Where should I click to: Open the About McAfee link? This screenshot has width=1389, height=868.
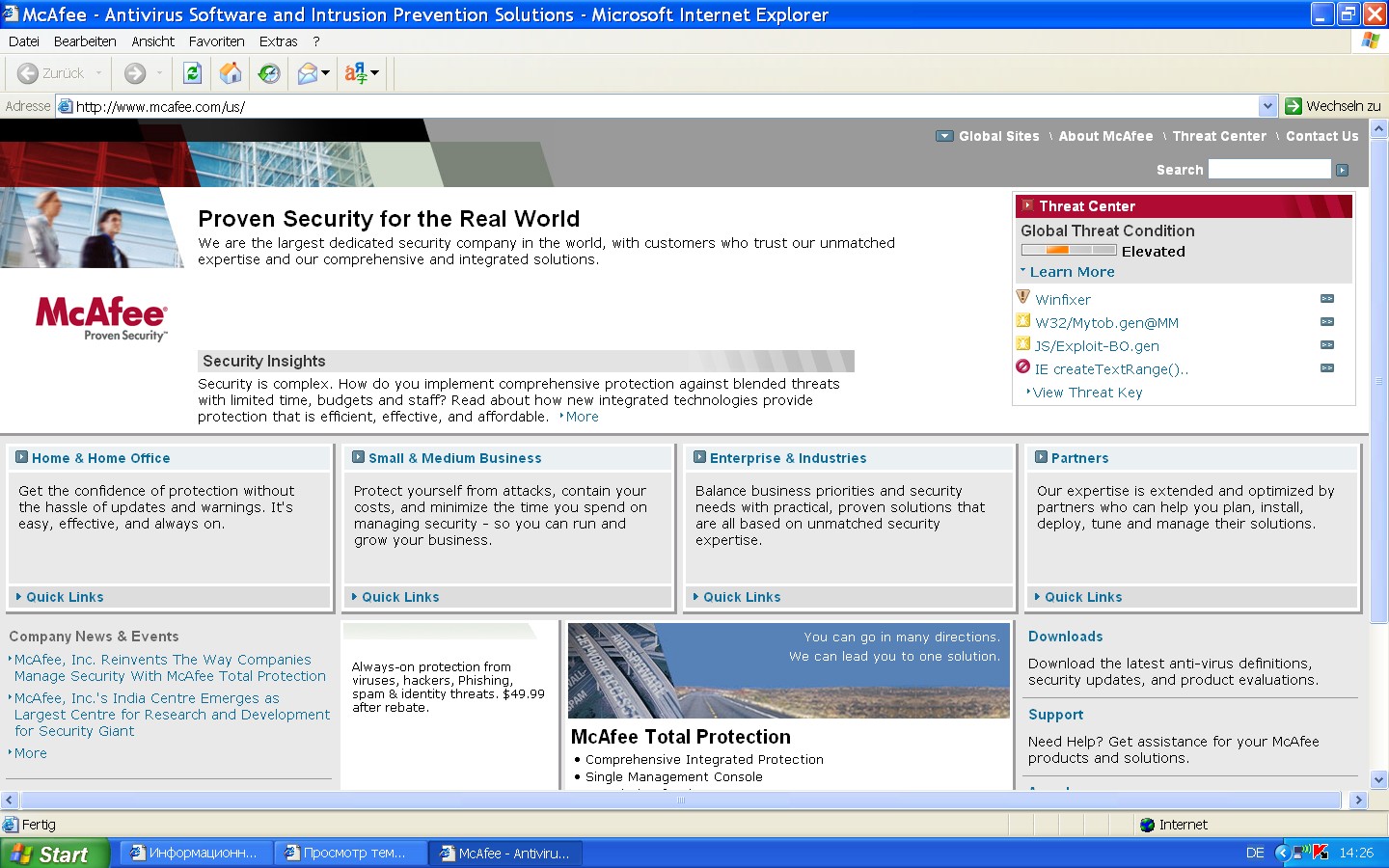[1105, 136]
